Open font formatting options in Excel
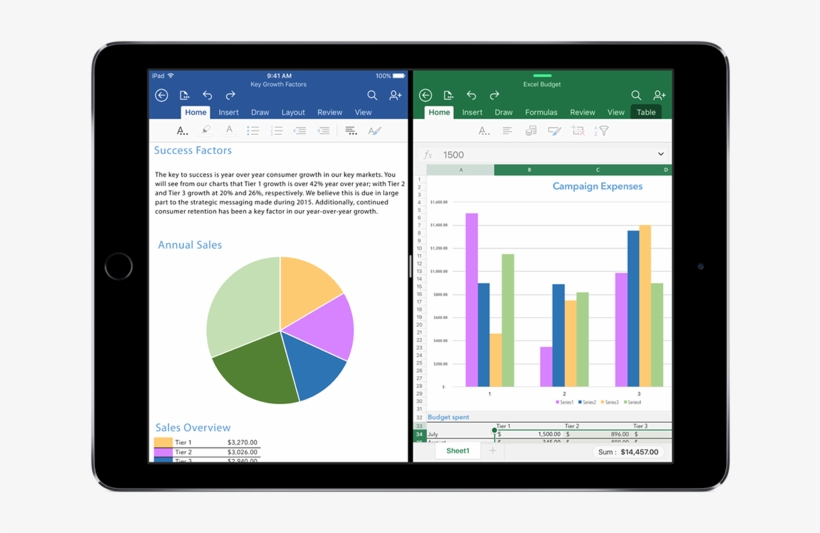This screenshot has height=533, width=820. (x=484, y=131)
